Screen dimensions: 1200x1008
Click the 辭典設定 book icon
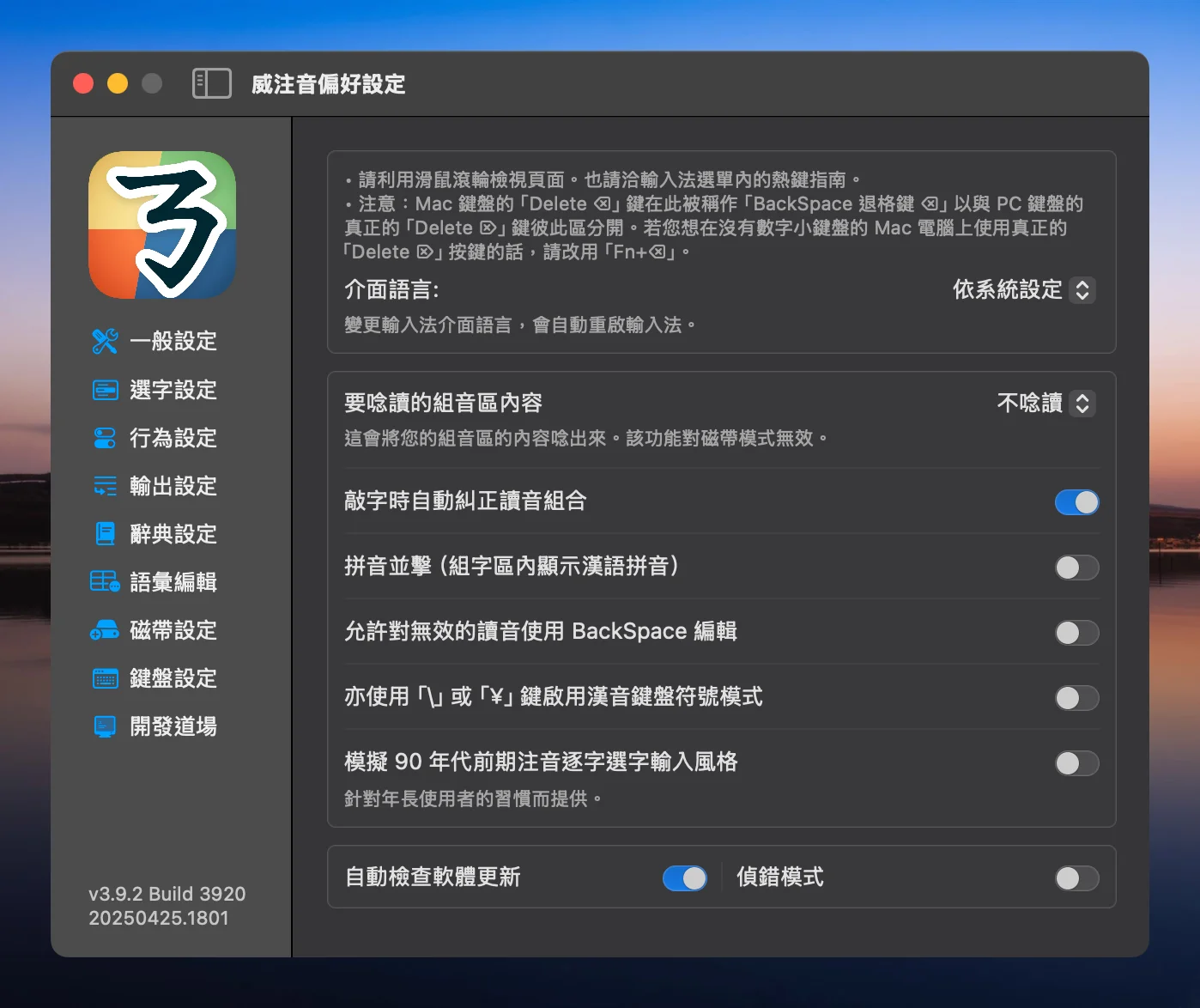pos(105,534)
